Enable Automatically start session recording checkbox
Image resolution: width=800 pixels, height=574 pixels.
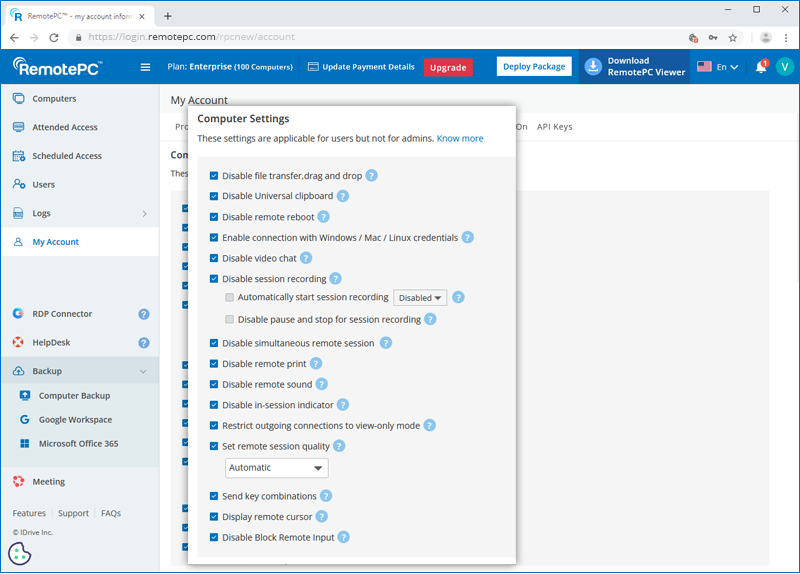point(230,298)
